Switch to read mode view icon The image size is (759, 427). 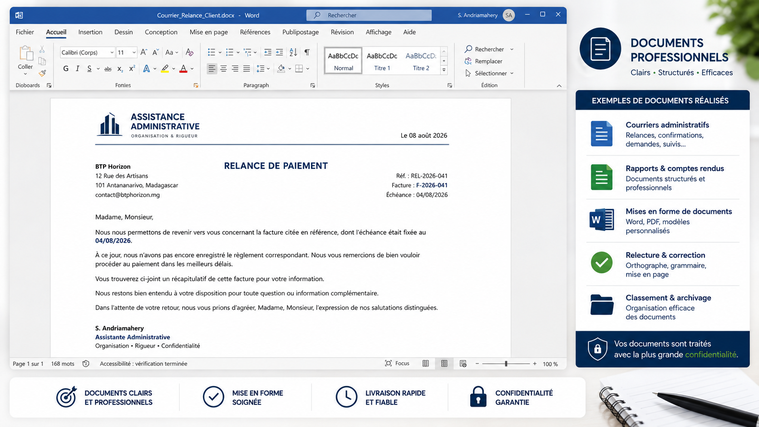(425, 364)
